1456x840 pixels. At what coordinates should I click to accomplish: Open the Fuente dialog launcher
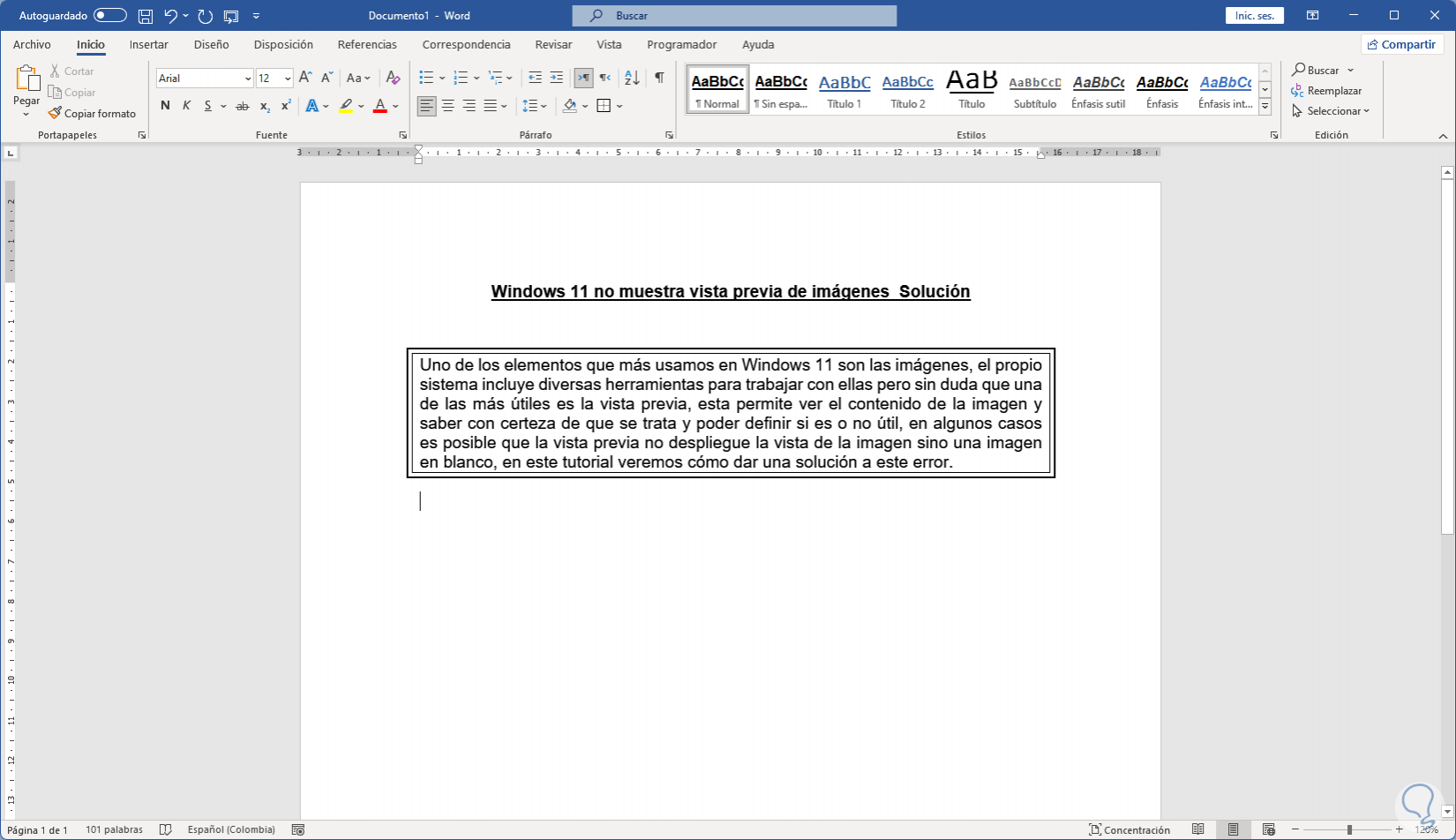(x=403, y=135)
